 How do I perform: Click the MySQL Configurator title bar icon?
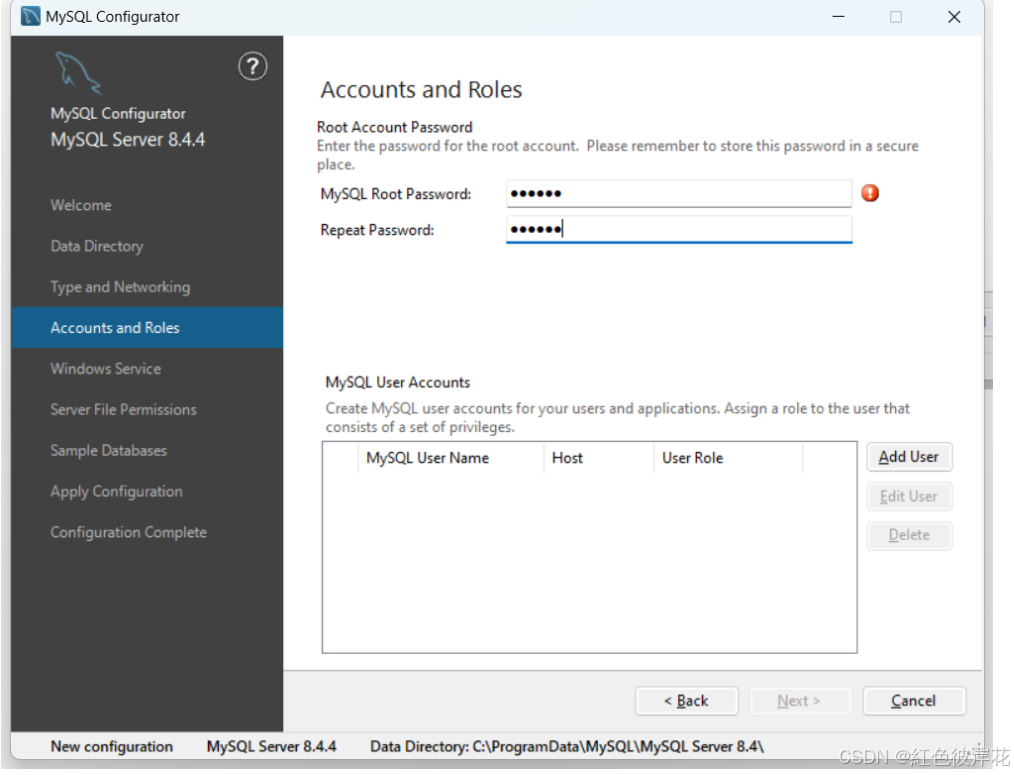coord(30,16)
